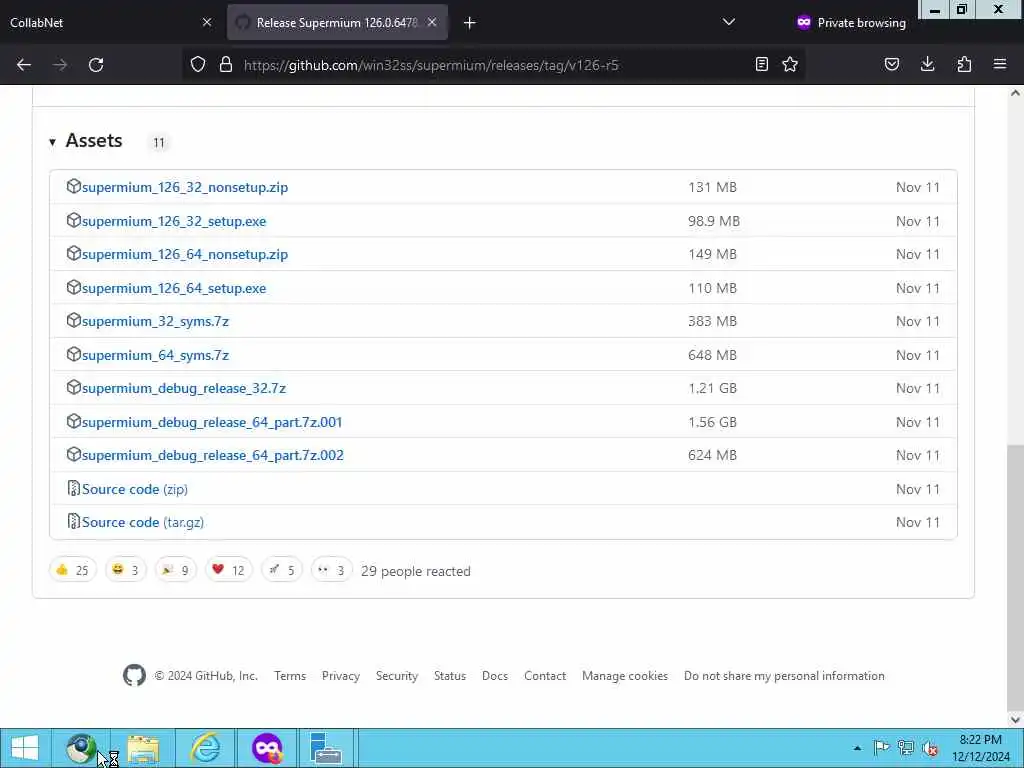Download supermium_126_32_setup.exe
Image resolution: width=1024 pixels, height=768 pixels.
tap(174, 221)
